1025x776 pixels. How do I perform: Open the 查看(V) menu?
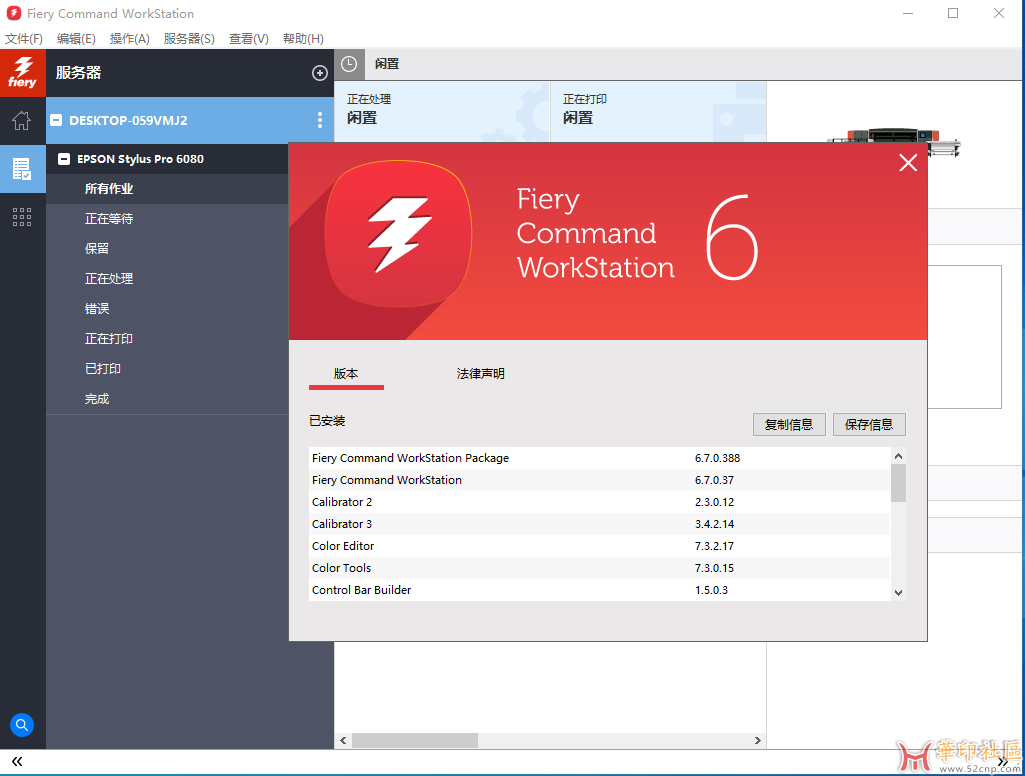click(x=248, y=39)
